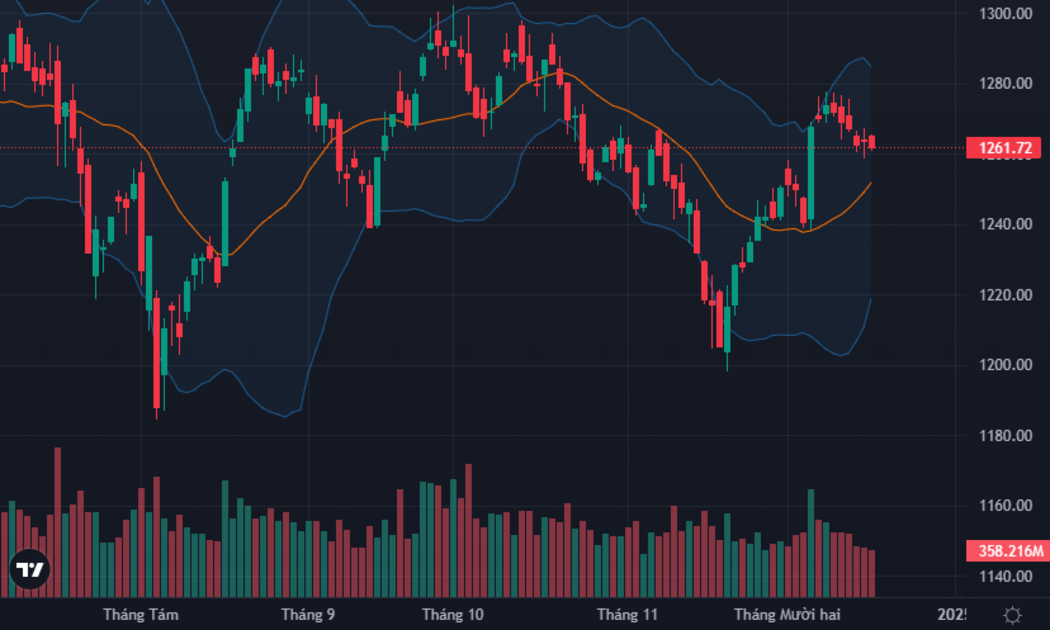This screenshot has width=1050, height=630.
Task: Select the volume value label 358.216M
Action: (x=1008, y=551)
